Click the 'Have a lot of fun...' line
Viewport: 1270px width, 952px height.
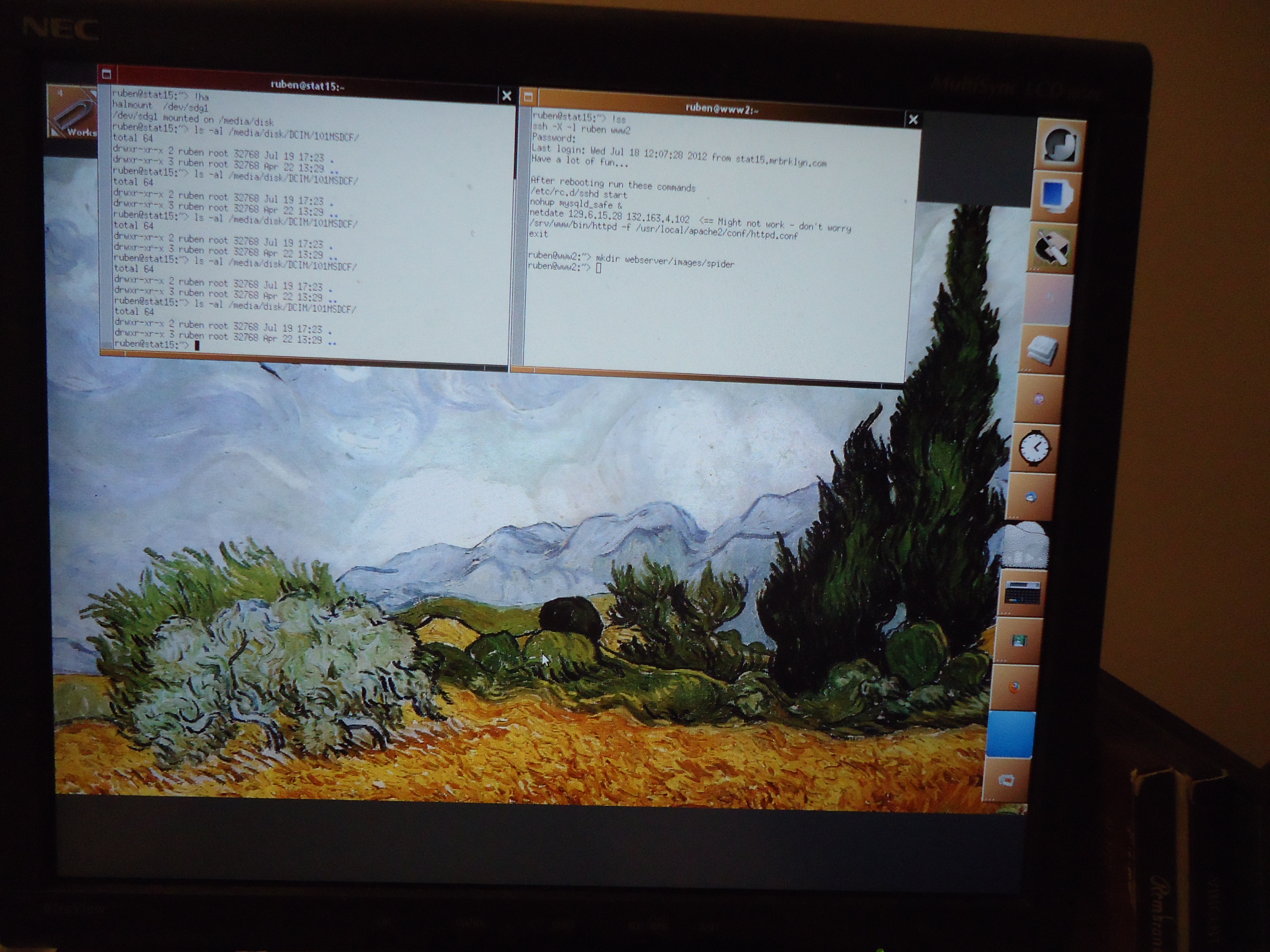point(580,161)
